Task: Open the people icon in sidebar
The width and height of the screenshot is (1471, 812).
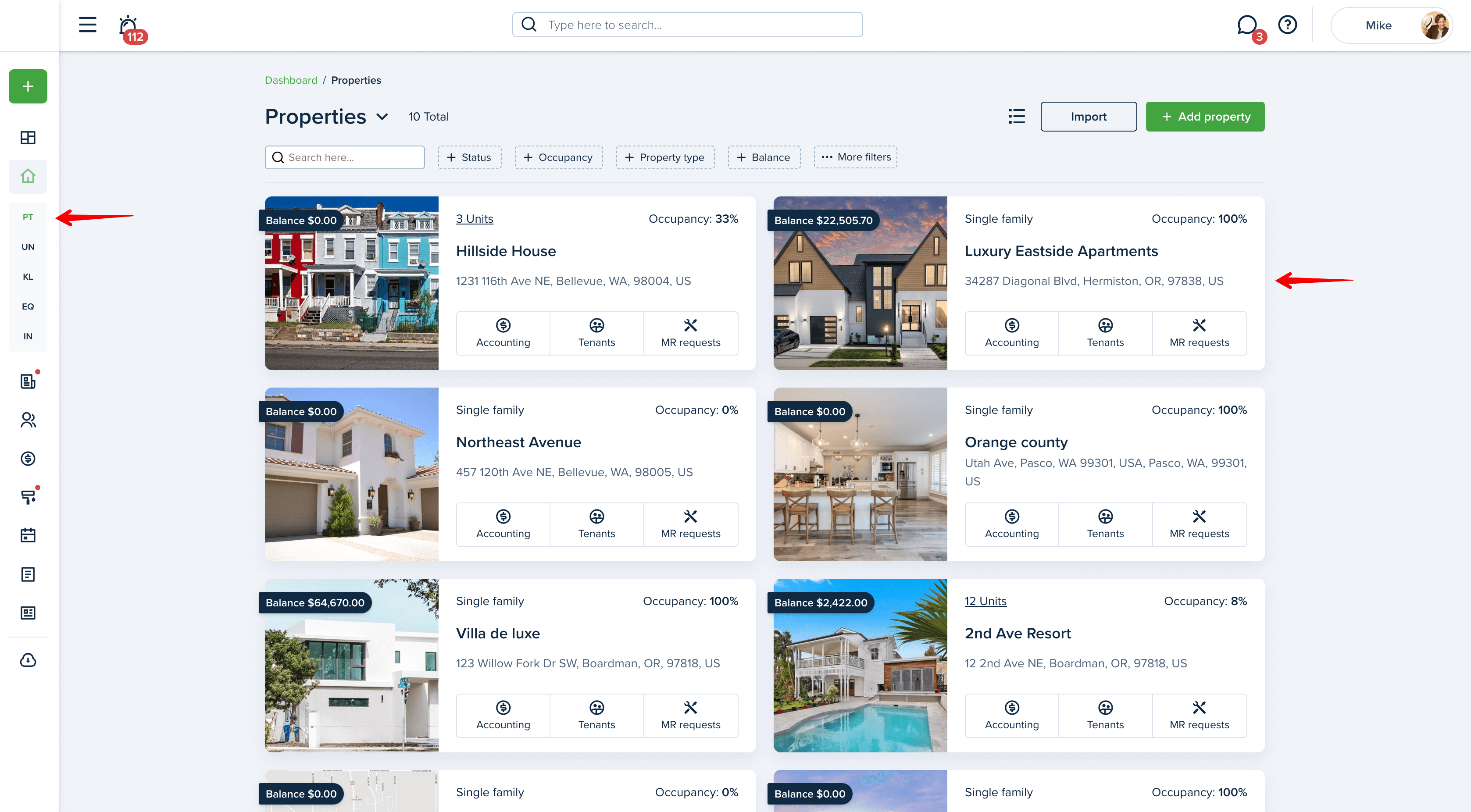Action: [x=28, y=420]
